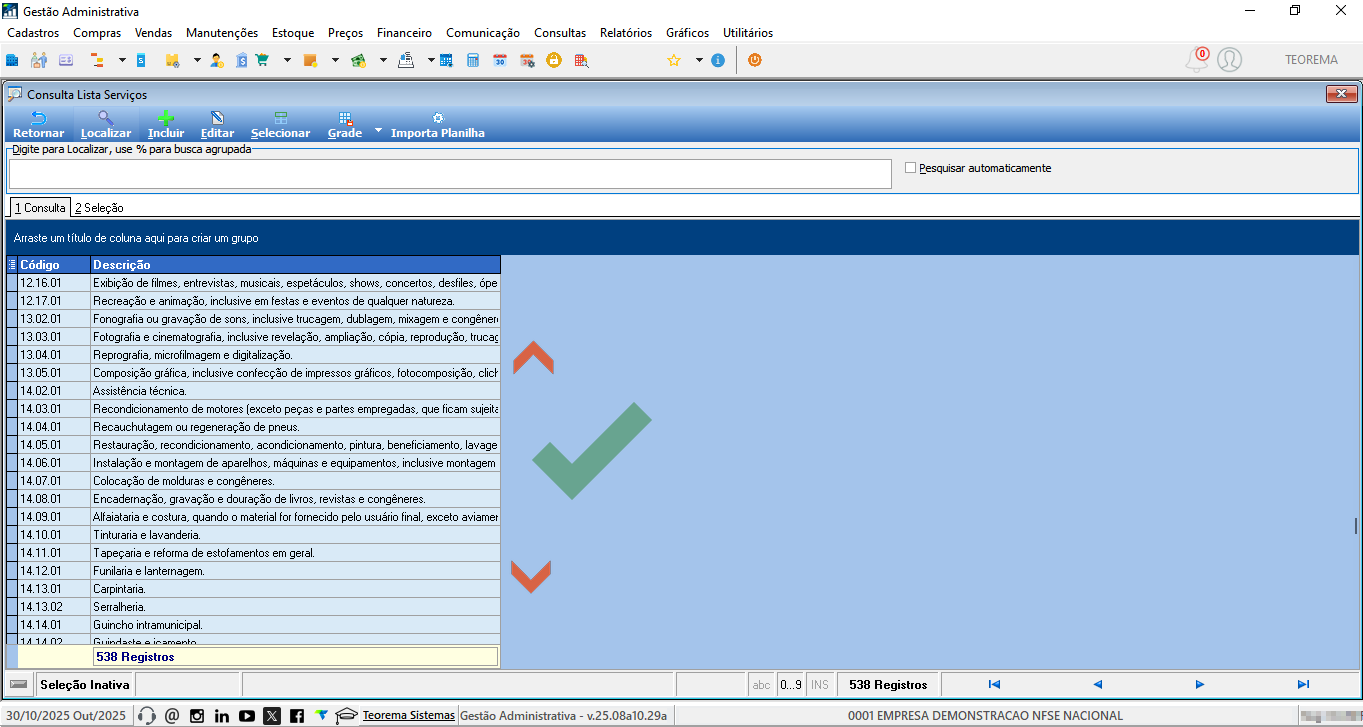1363x727 pixels.
Task: Click the 0...9 numeric filter indicator
Action: click(x=791, y=685)
